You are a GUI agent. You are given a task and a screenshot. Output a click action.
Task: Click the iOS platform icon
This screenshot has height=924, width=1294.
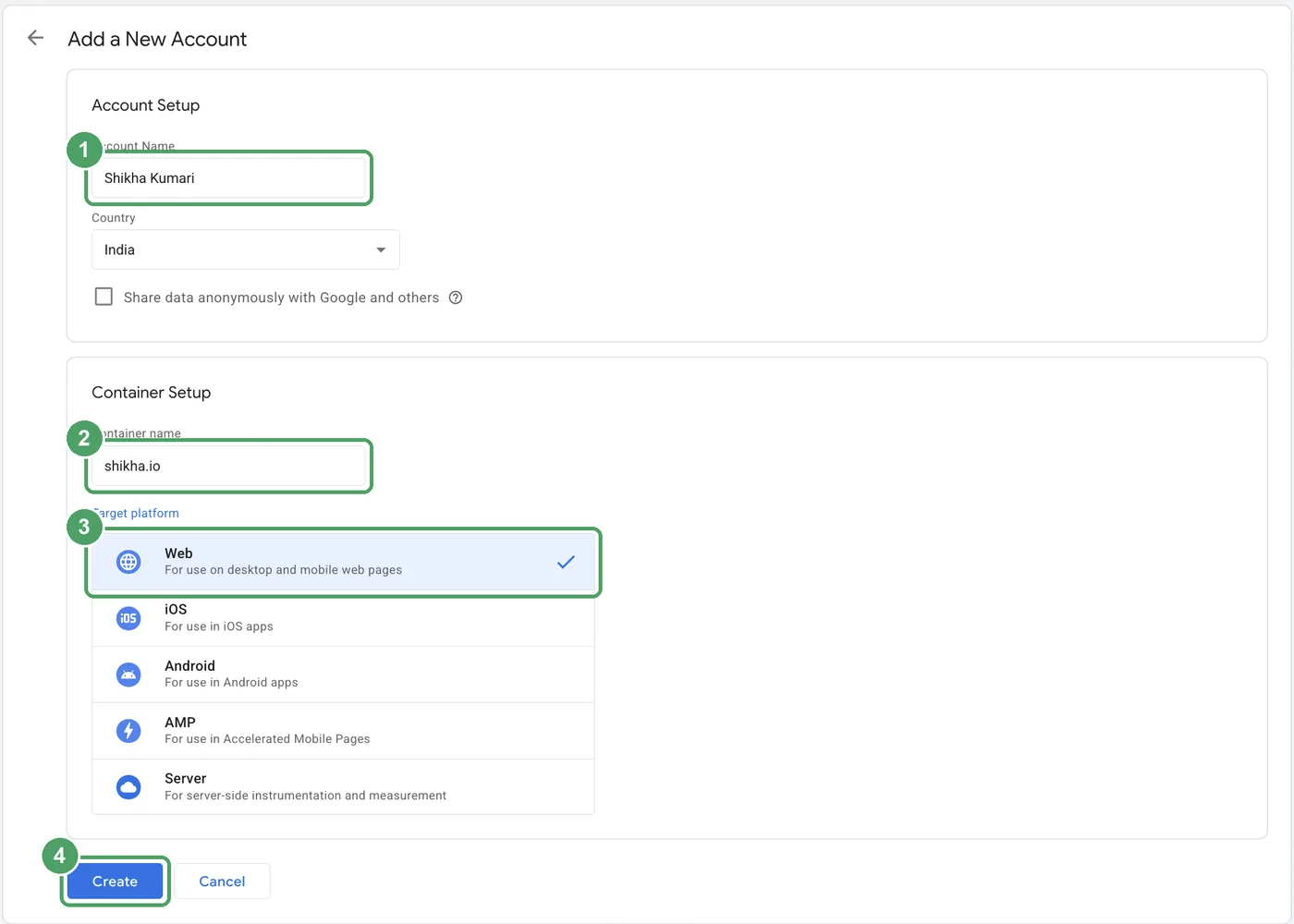tap(128, 618)
